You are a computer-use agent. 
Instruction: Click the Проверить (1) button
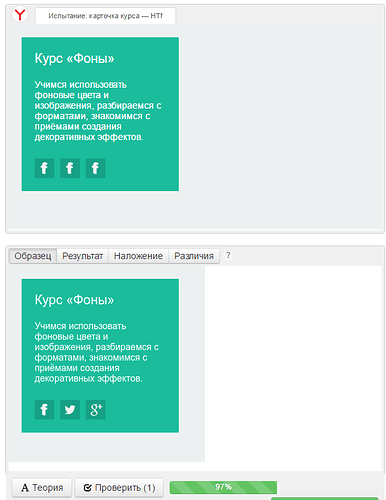tap(119, 488)
